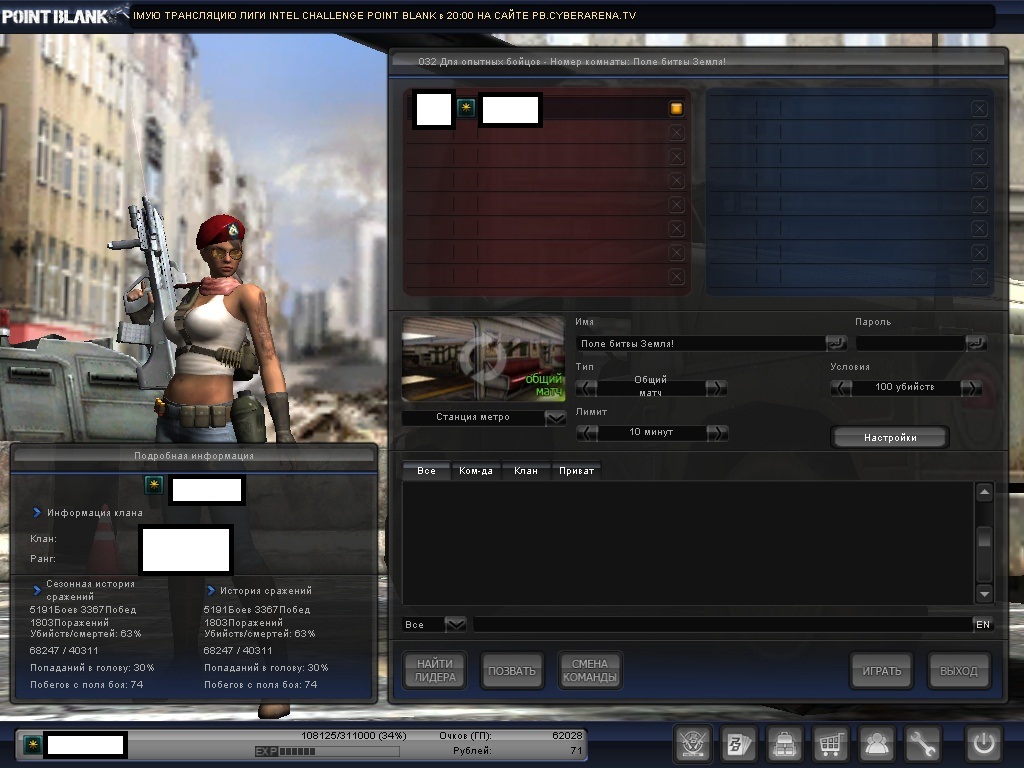Expand the Информация клана section arrow

coord(37,513)
